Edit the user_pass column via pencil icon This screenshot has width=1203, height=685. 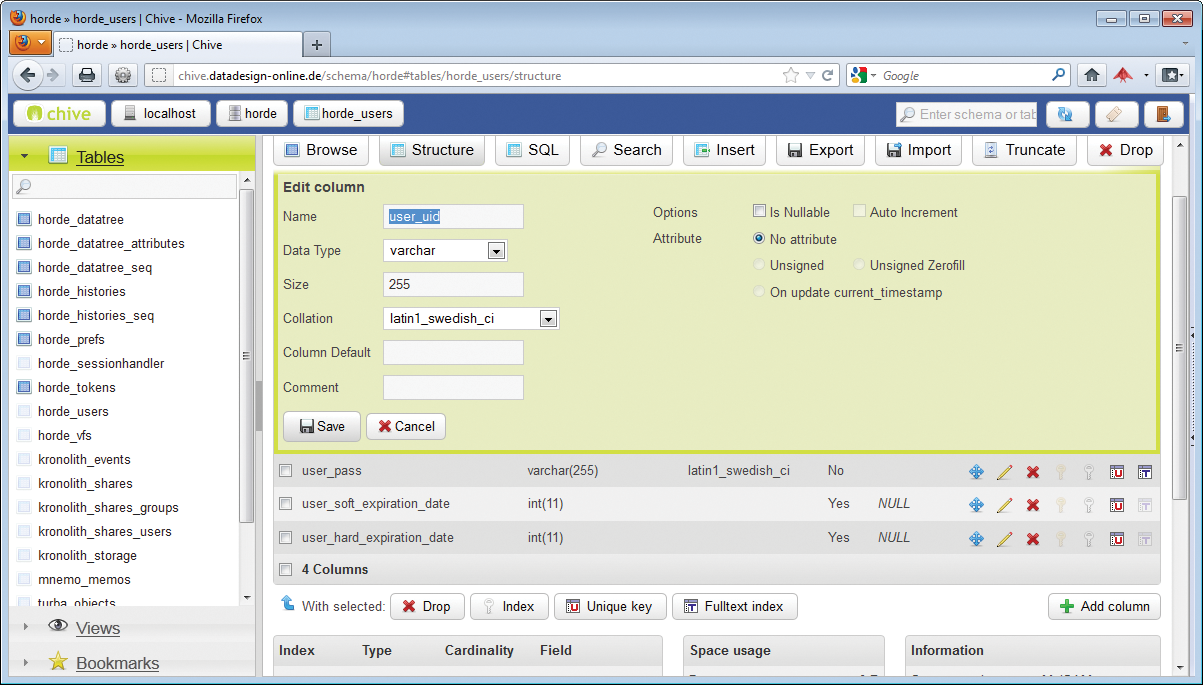coord(1005,471)
